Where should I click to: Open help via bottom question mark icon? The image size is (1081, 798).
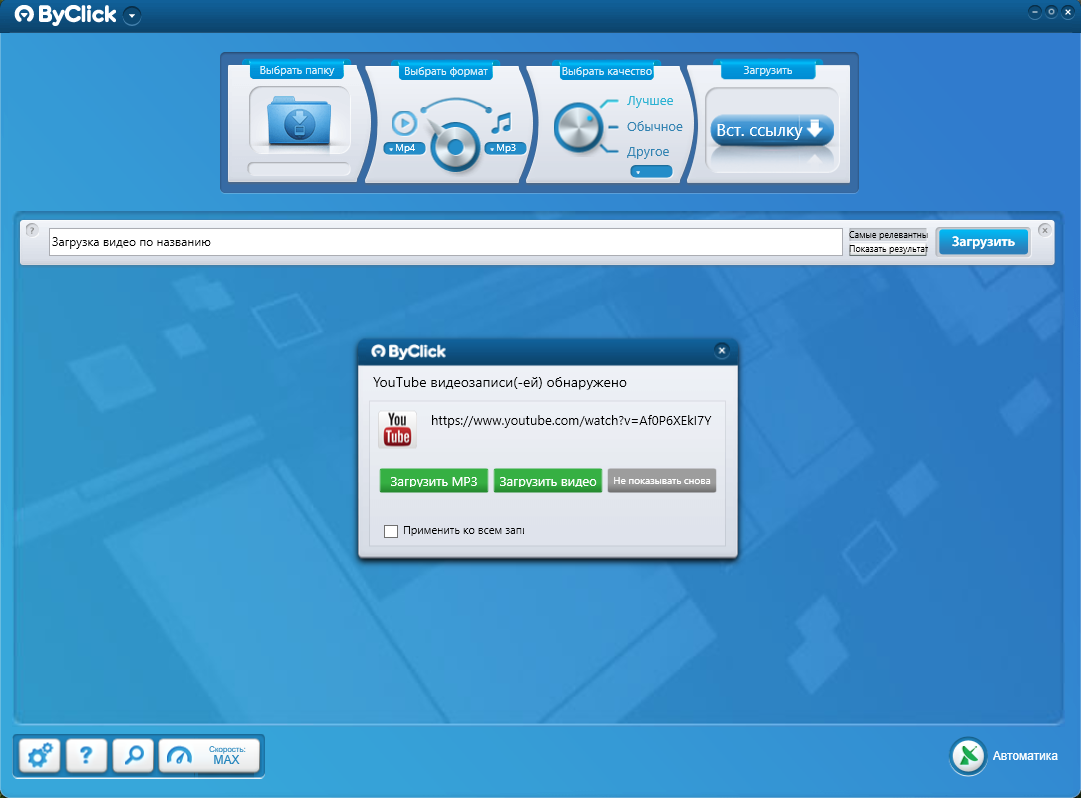point(86,755)
